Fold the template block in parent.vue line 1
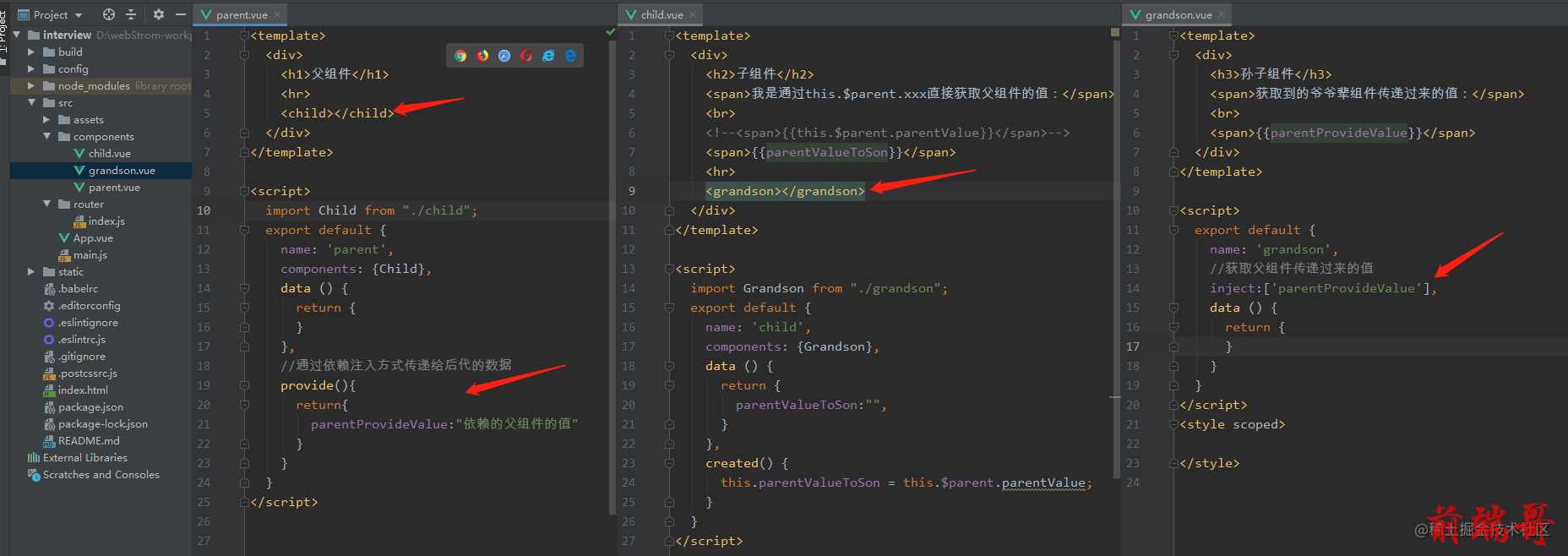The image size is (1568, 556). [x=244, y=35]
